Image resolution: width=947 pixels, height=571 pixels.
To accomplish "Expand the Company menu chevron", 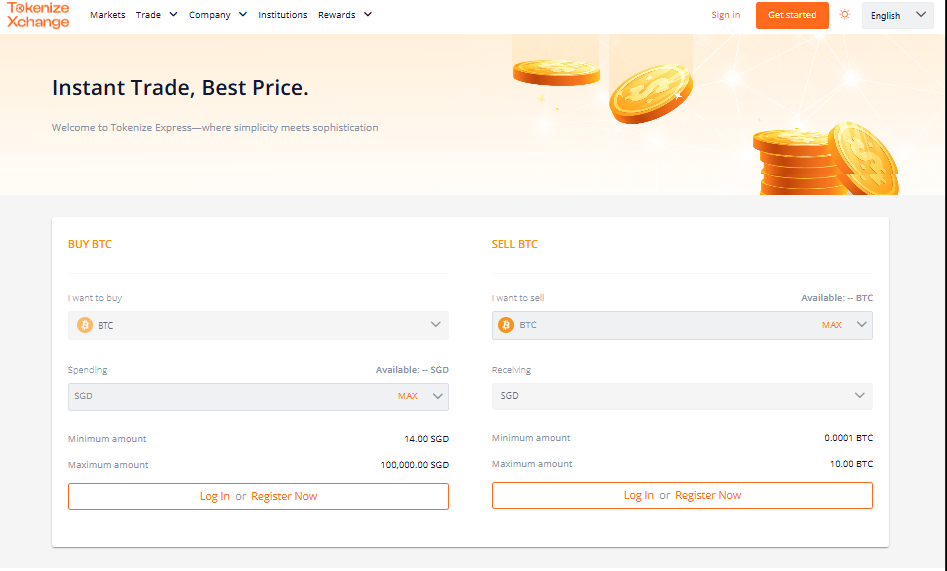I will (x=243, y=14).
